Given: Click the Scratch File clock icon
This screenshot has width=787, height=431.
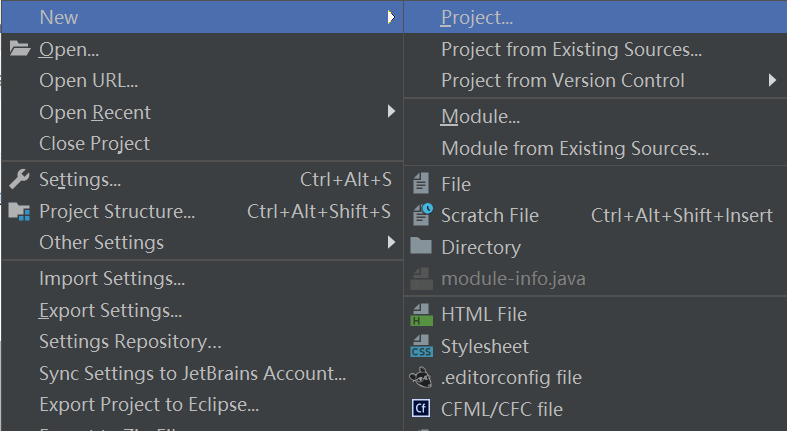Looking at the screenshot, I should click(x=422, y=215).
